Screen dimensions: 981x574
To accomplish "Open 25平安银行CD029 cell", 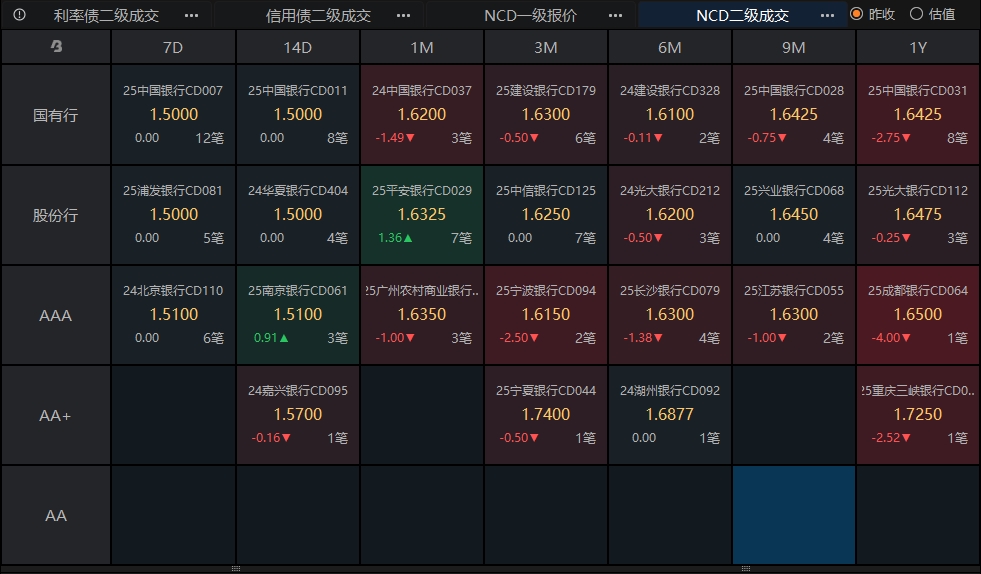I will tap(422, 215).
